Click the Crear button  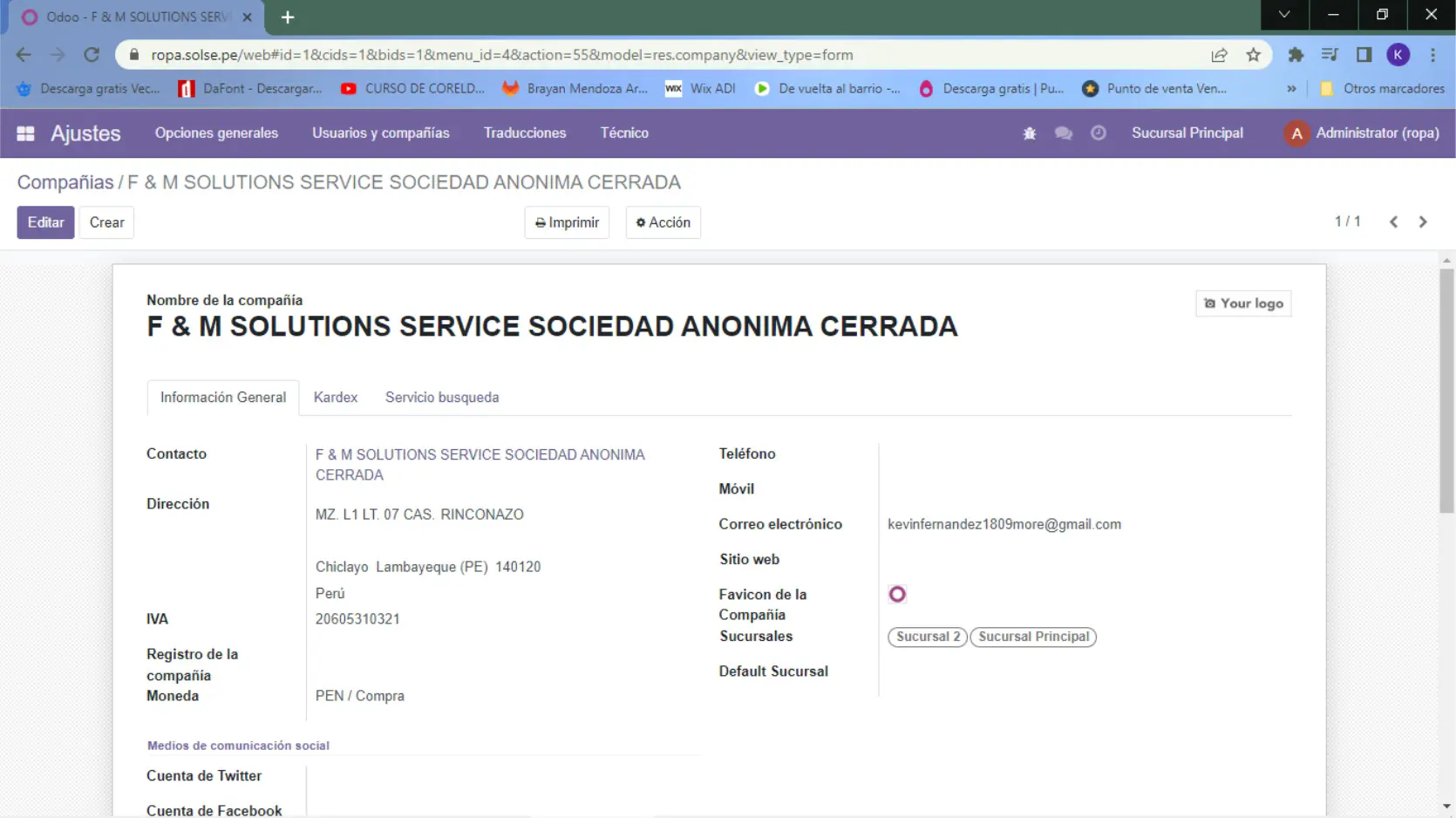(x=106, y=222)
